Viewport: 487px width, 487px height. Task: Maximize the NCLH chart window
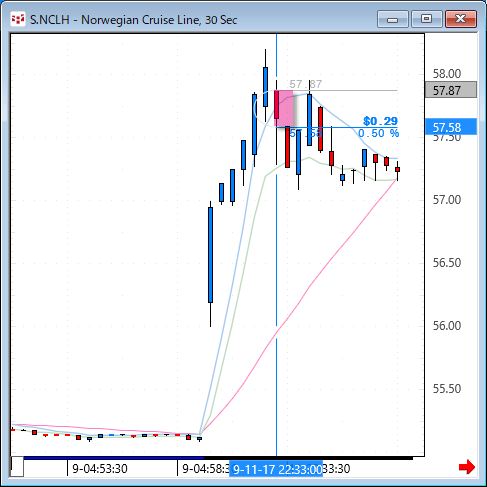tap(427, 19)
